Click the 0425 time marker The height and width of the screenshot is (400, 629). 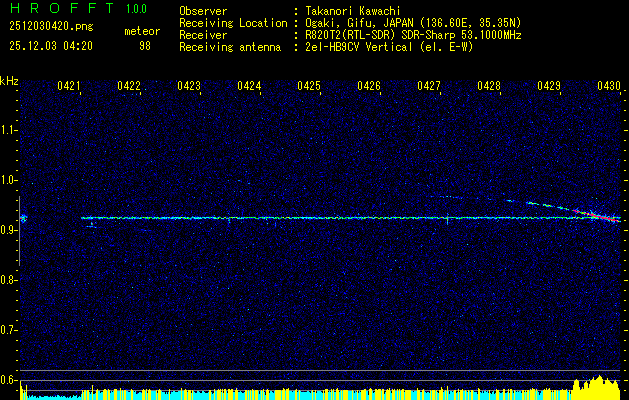(309, 86)
